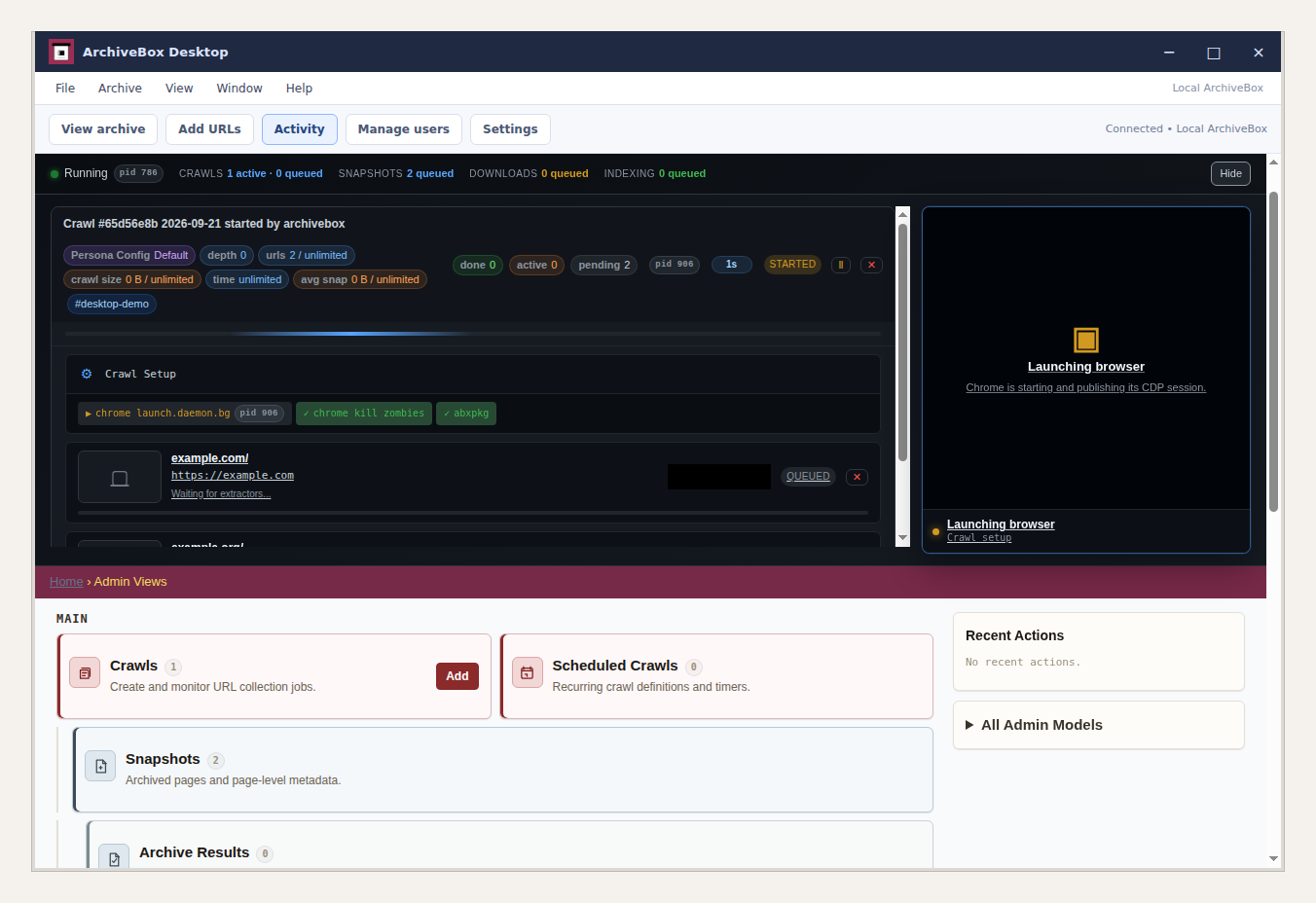Click the CRAWLS 1 active status text

click(251, 174)
